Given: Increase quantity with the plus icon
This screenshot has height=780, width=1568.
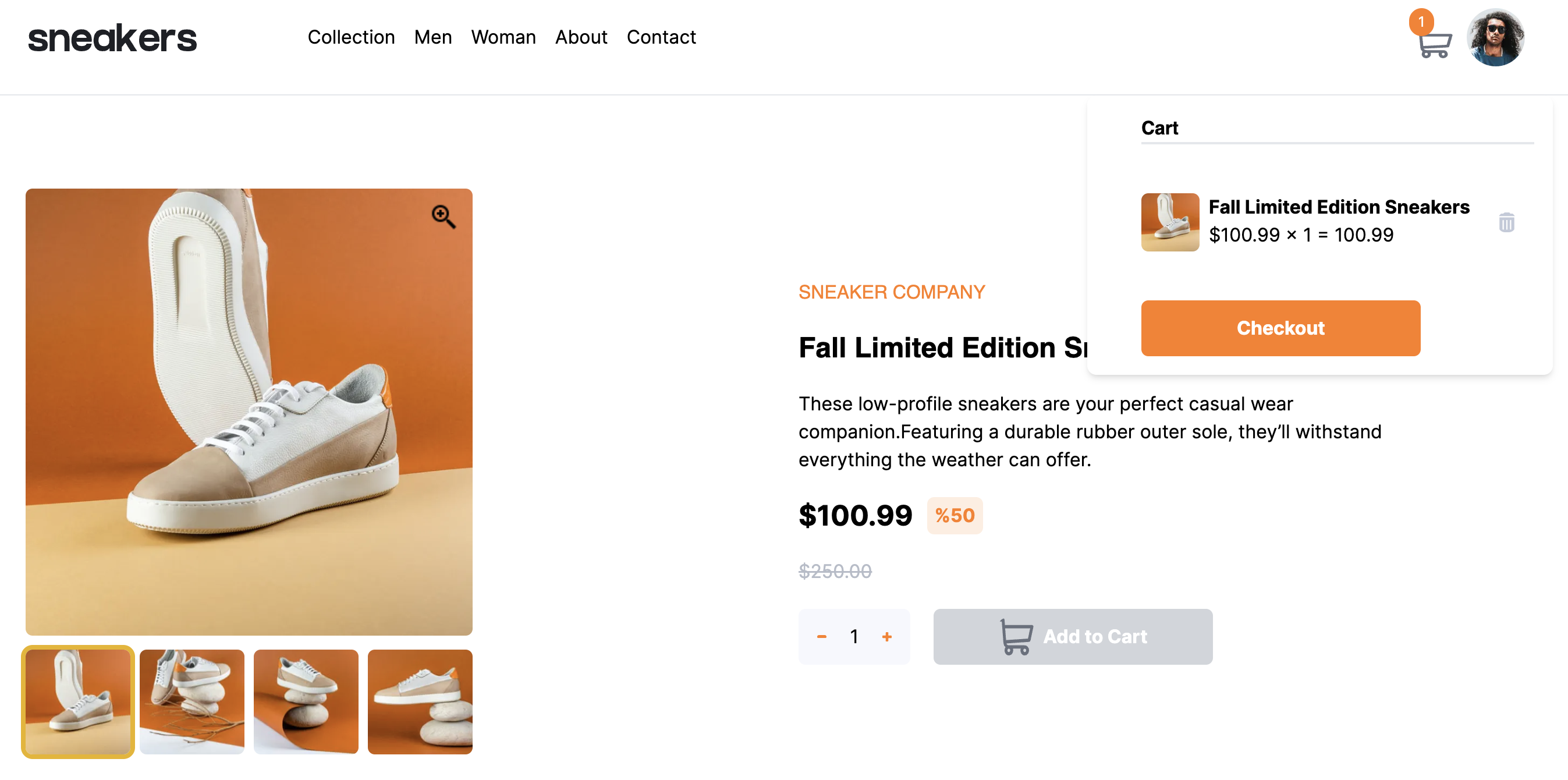Looking at the screenshot, I should (886, 636).
